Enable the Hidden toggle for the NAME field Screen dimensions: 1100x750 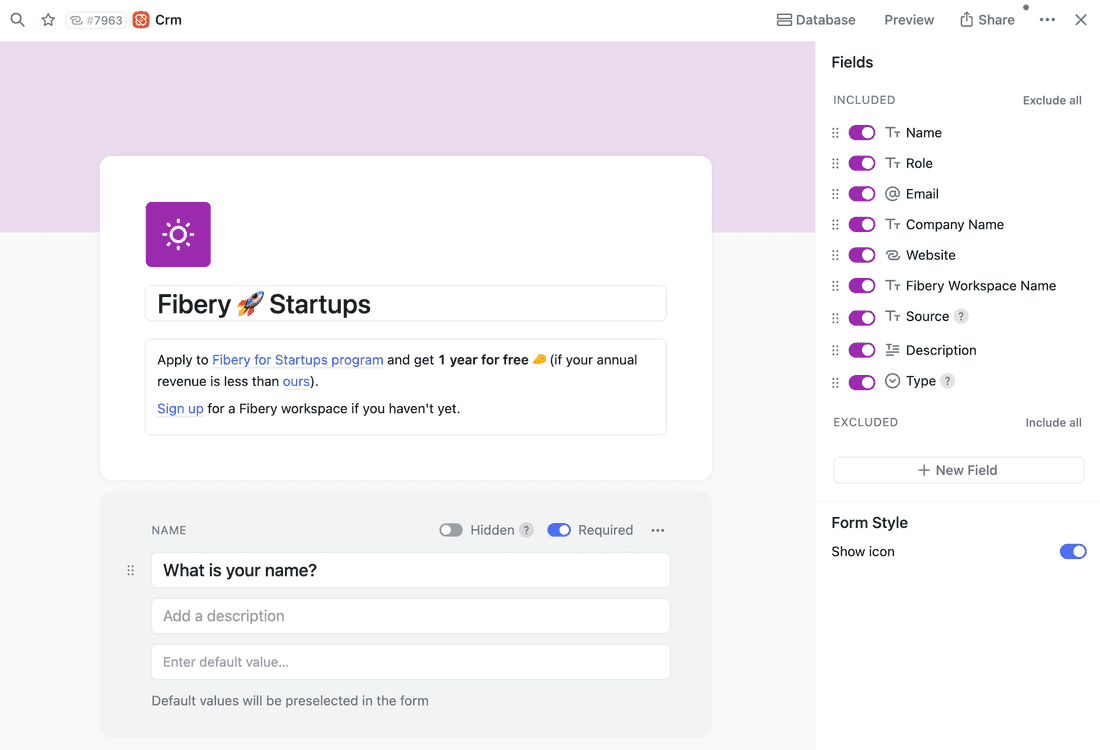(x=448, y=530)
